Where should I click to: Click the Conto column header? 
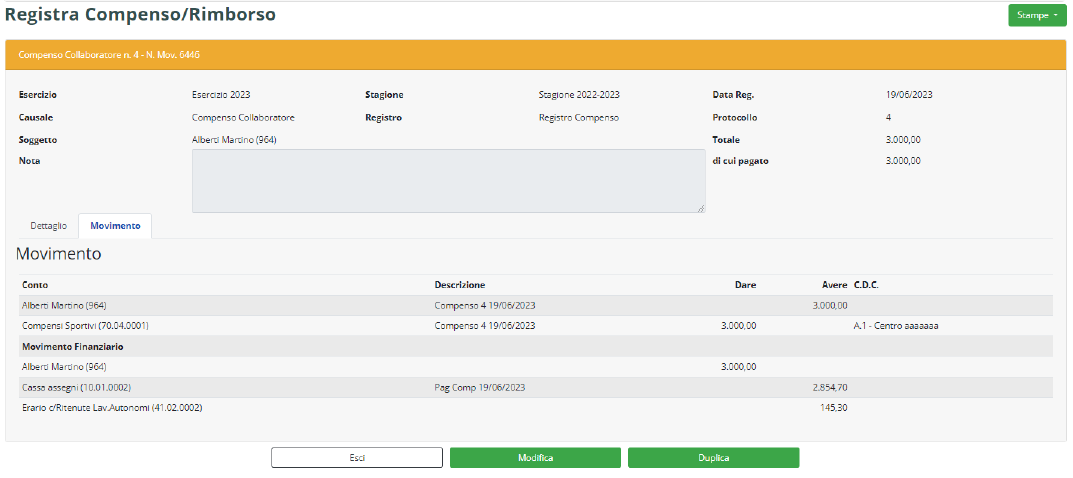(x=35, y=285)
